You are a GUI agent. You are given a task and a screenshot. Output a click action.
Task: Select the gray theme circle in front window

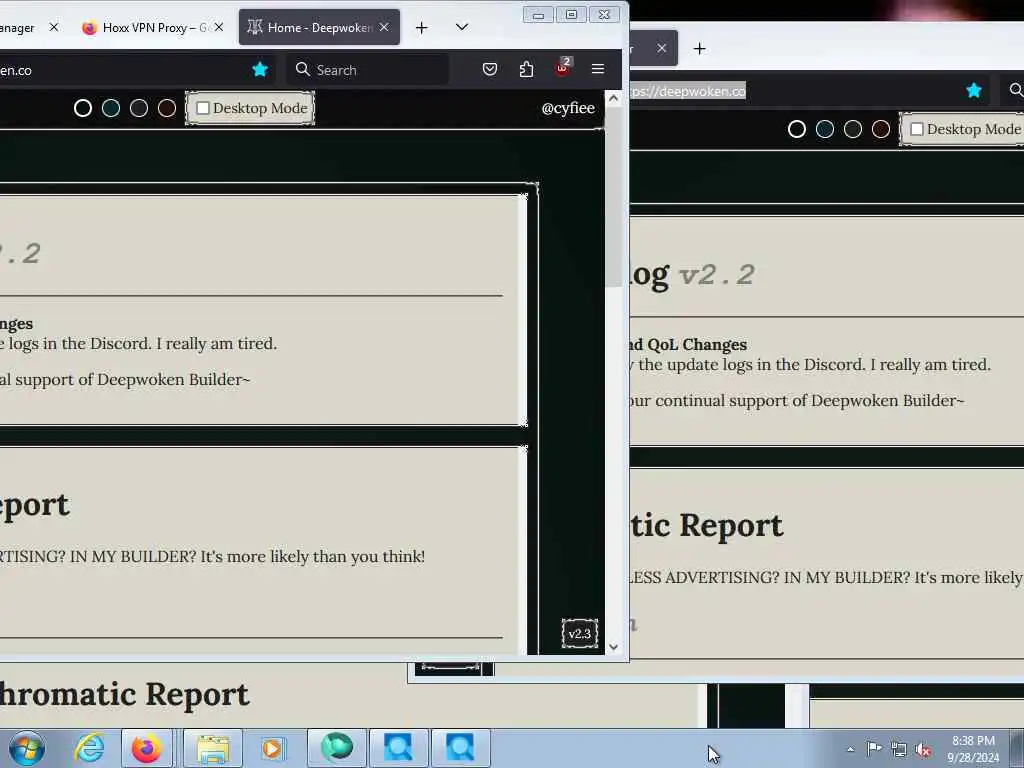coord(138,108)
